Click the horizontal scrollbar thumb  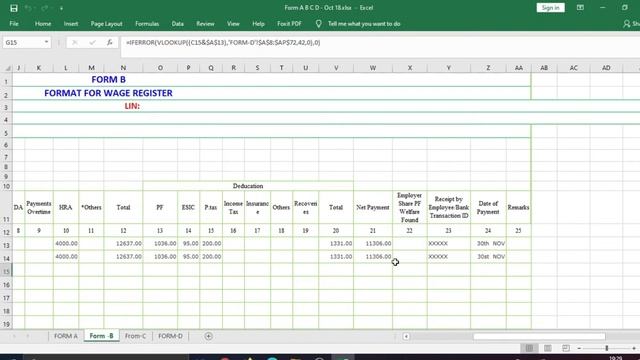(539, 336)
